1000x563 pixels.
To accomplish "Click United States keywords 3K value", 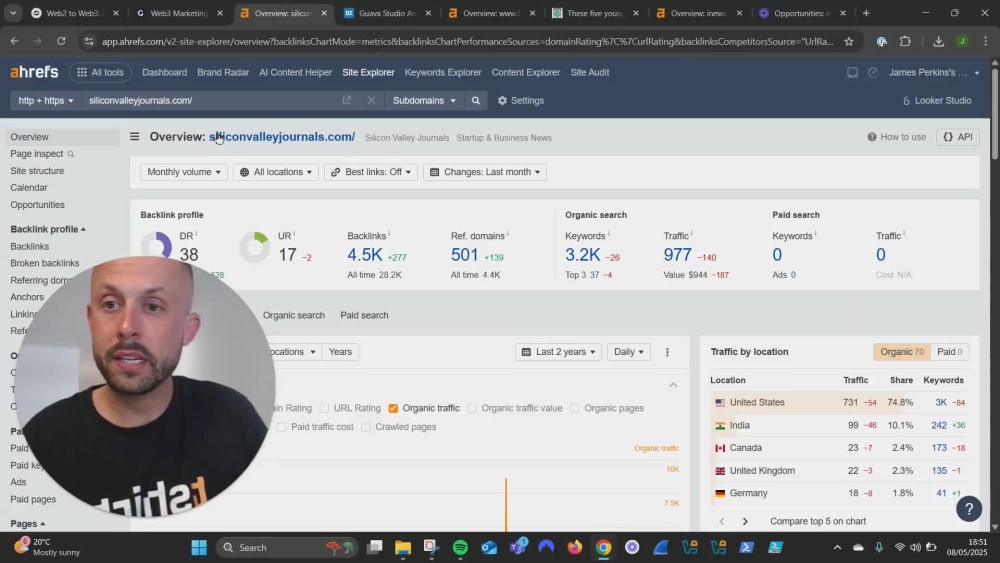I will (x=941, y=402).
